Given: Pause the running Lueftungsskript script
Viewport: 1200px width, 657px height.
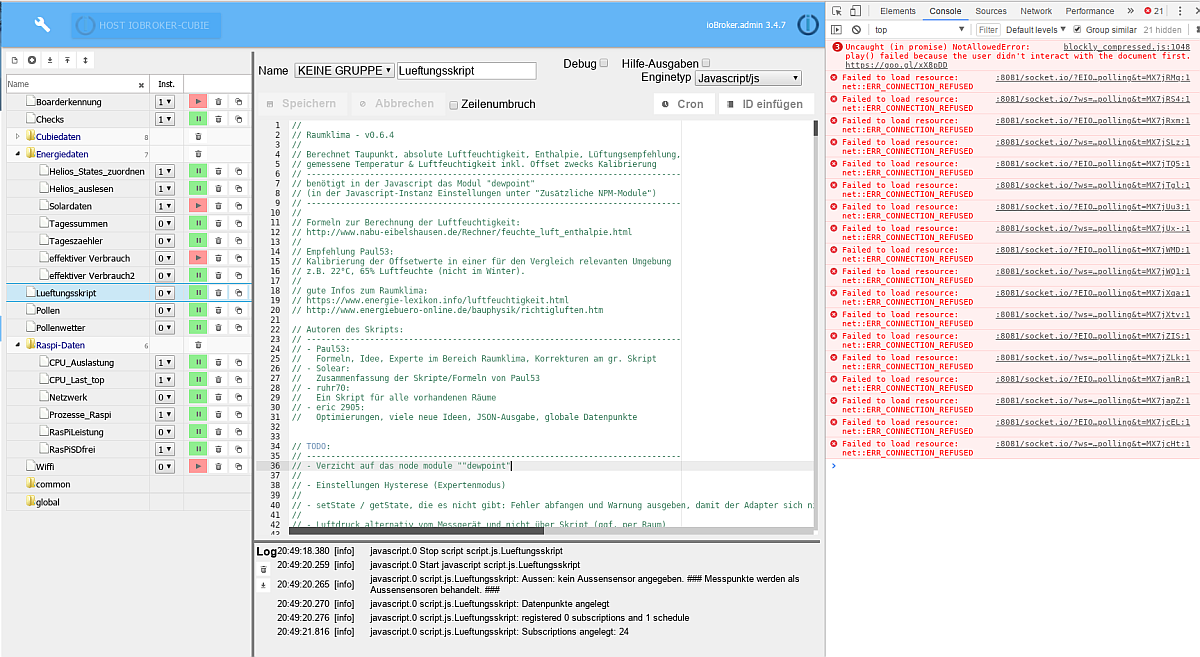Looking at the screenshot, I should (x=199, y=292).
